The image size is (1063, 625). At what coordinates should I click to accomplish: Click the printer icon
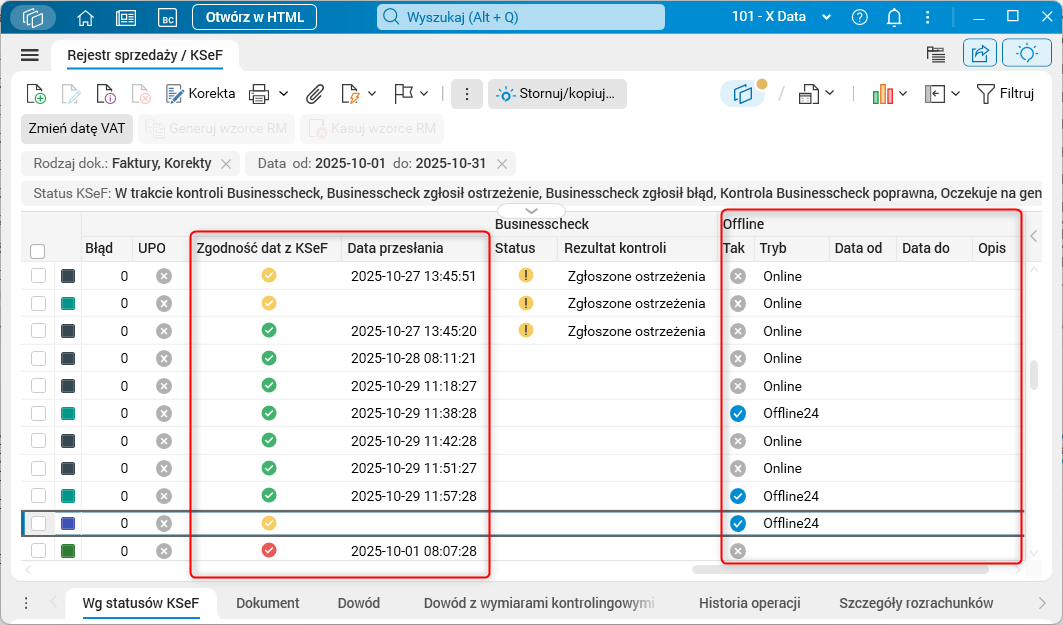click(x=259, y=94)
